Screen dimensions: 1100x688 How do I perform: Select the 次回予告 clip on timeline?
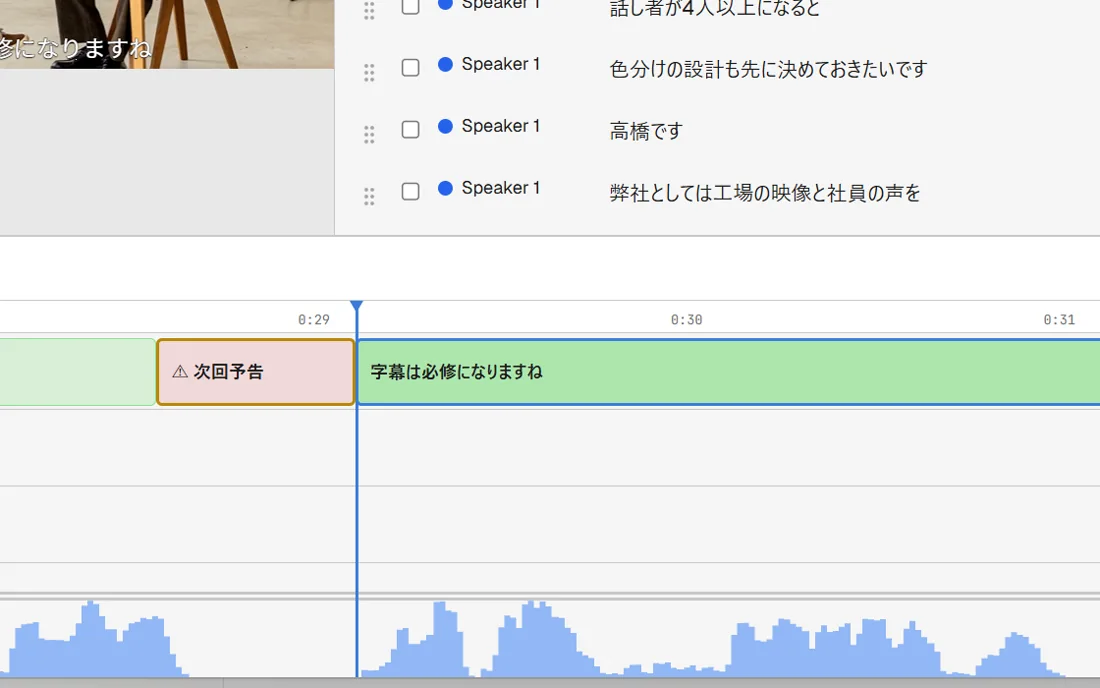tap(255, 372)
